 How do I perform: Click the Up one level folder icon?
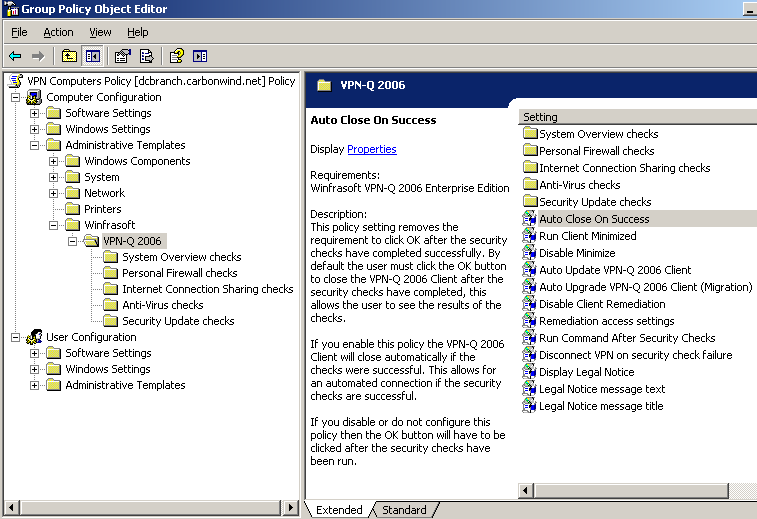[70, 56]
